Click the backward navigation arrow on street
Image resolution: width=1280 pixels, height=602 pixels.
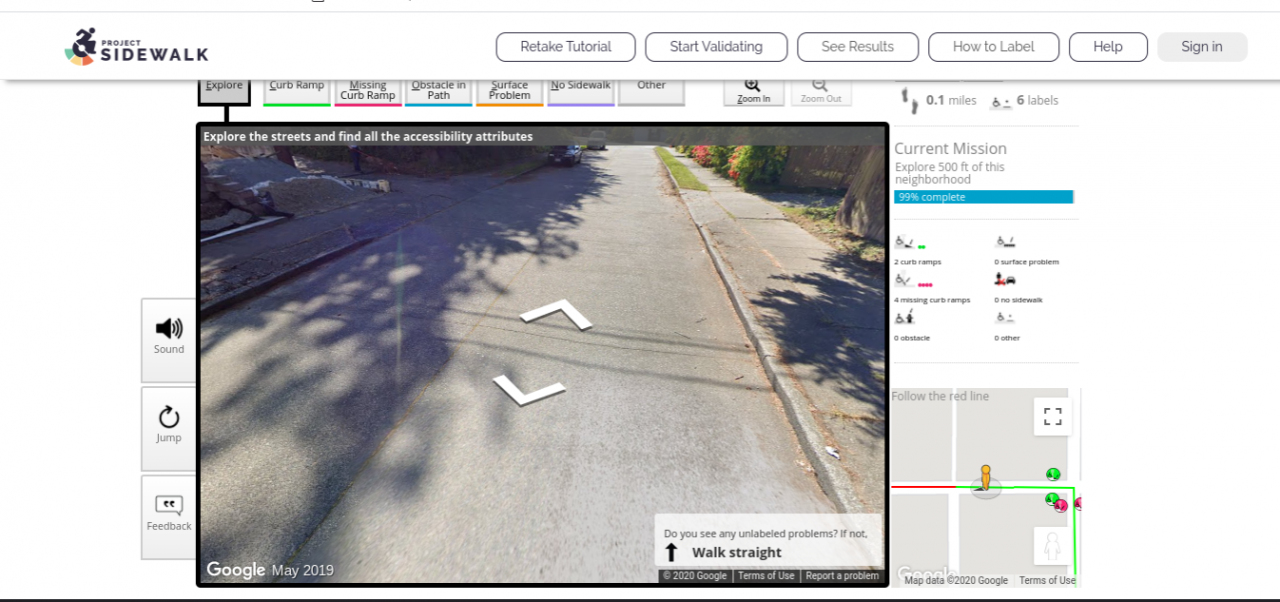(529, 388)
